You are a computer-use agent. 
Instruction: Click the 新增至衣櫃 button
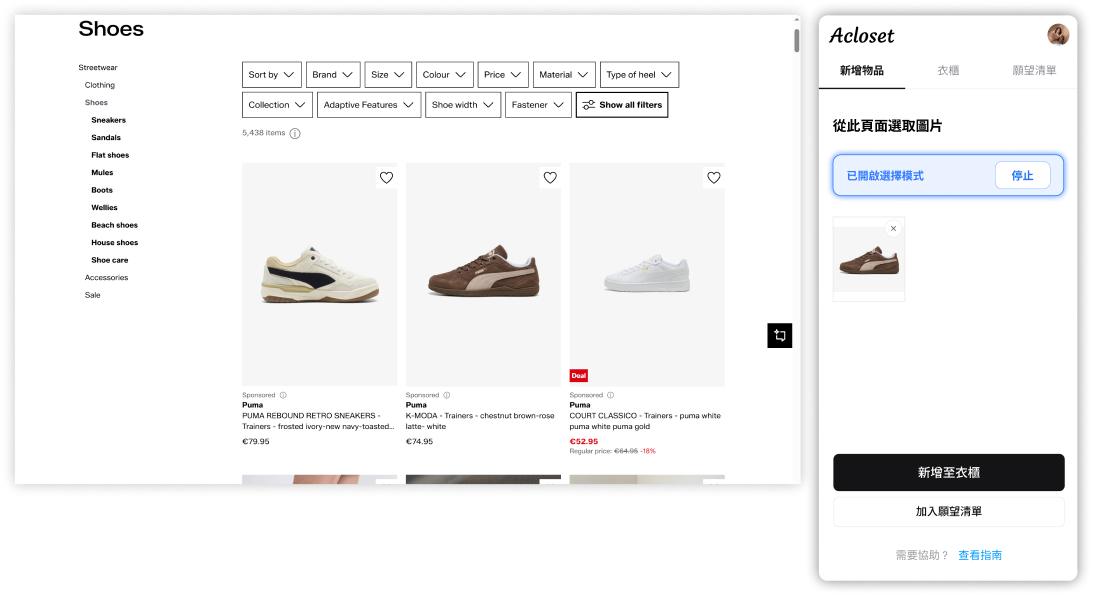pos(949,473)
